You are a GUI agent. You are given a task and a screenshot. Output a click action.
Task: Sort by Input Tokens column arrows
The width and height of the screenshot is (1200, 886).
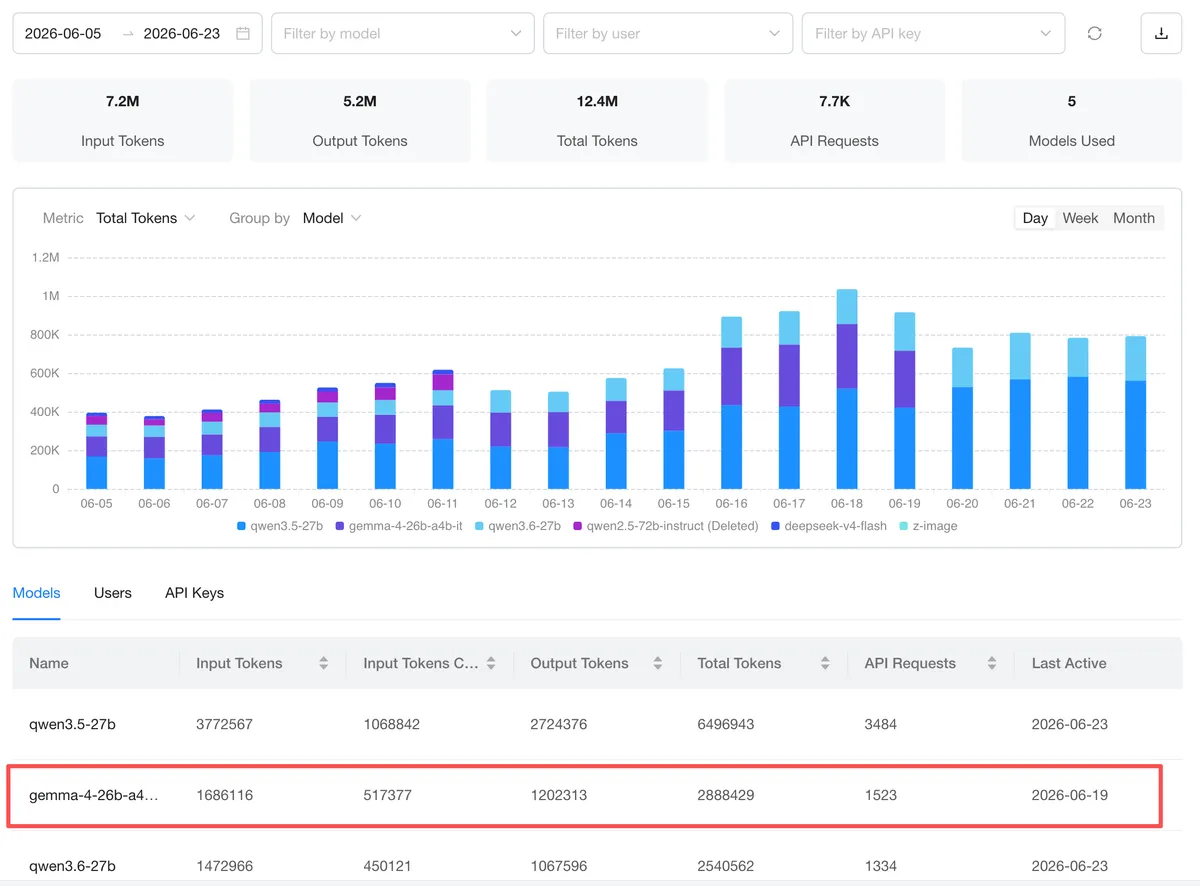click(323, 663)
